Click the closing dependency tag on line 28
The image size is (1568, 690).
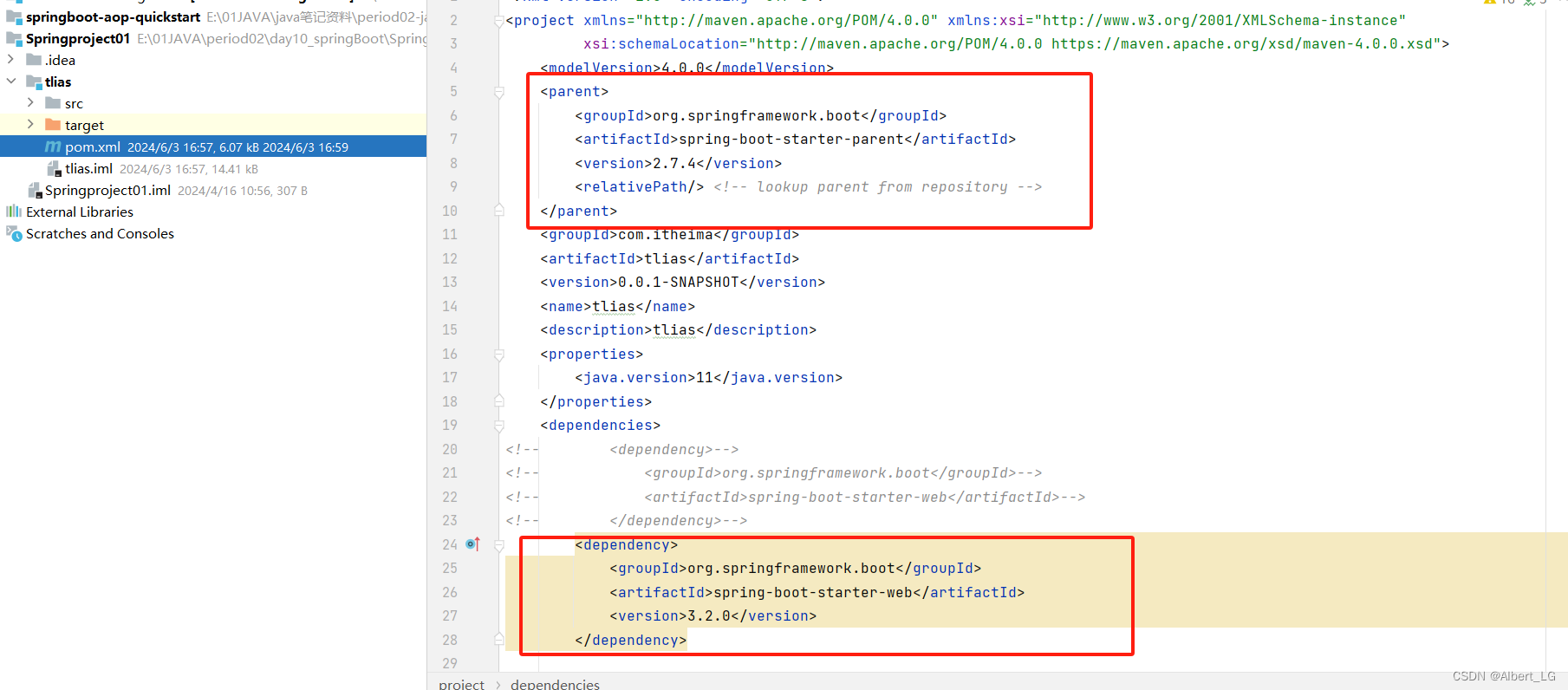tap(630, 641)
